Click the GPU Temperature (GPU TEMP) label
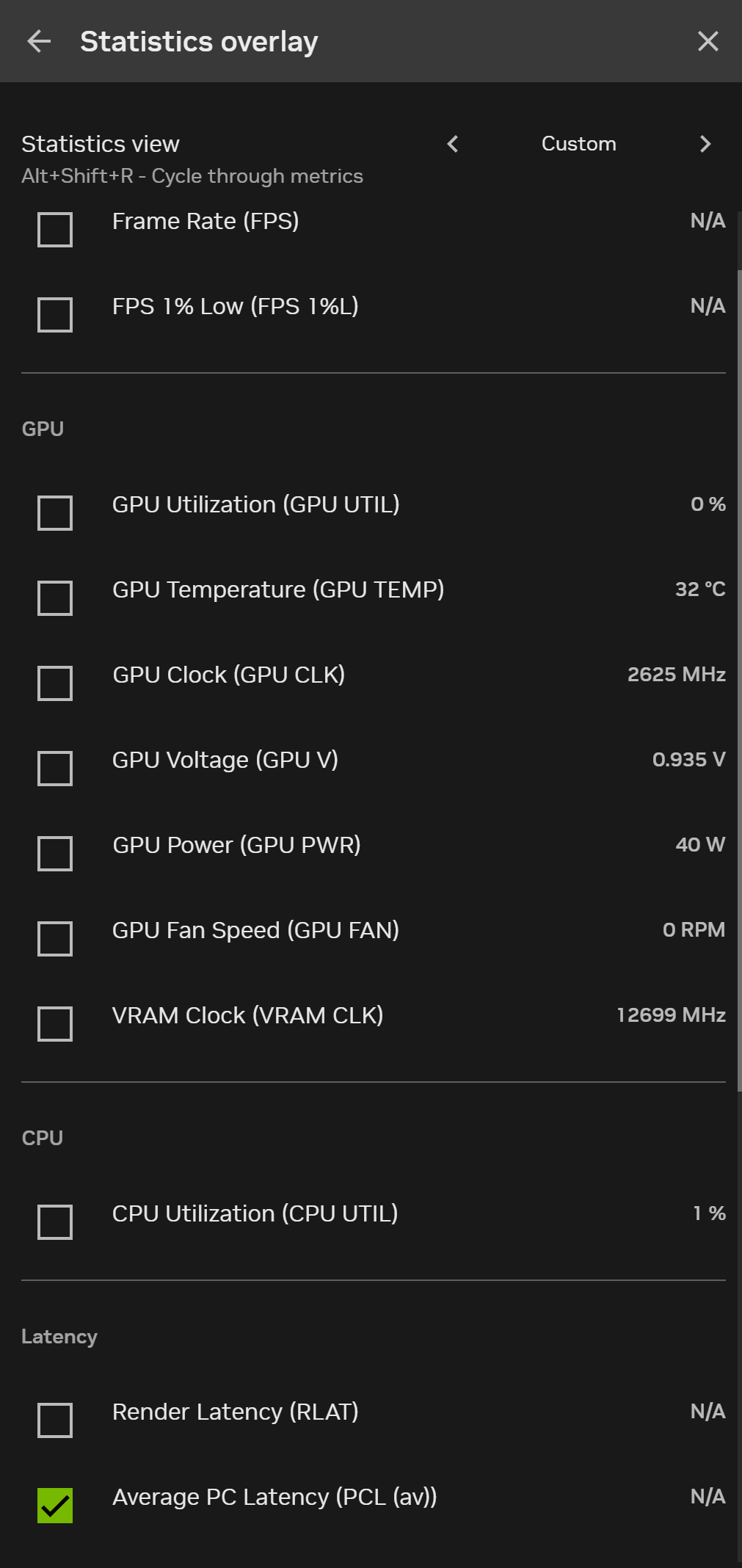 click(278, 589)
